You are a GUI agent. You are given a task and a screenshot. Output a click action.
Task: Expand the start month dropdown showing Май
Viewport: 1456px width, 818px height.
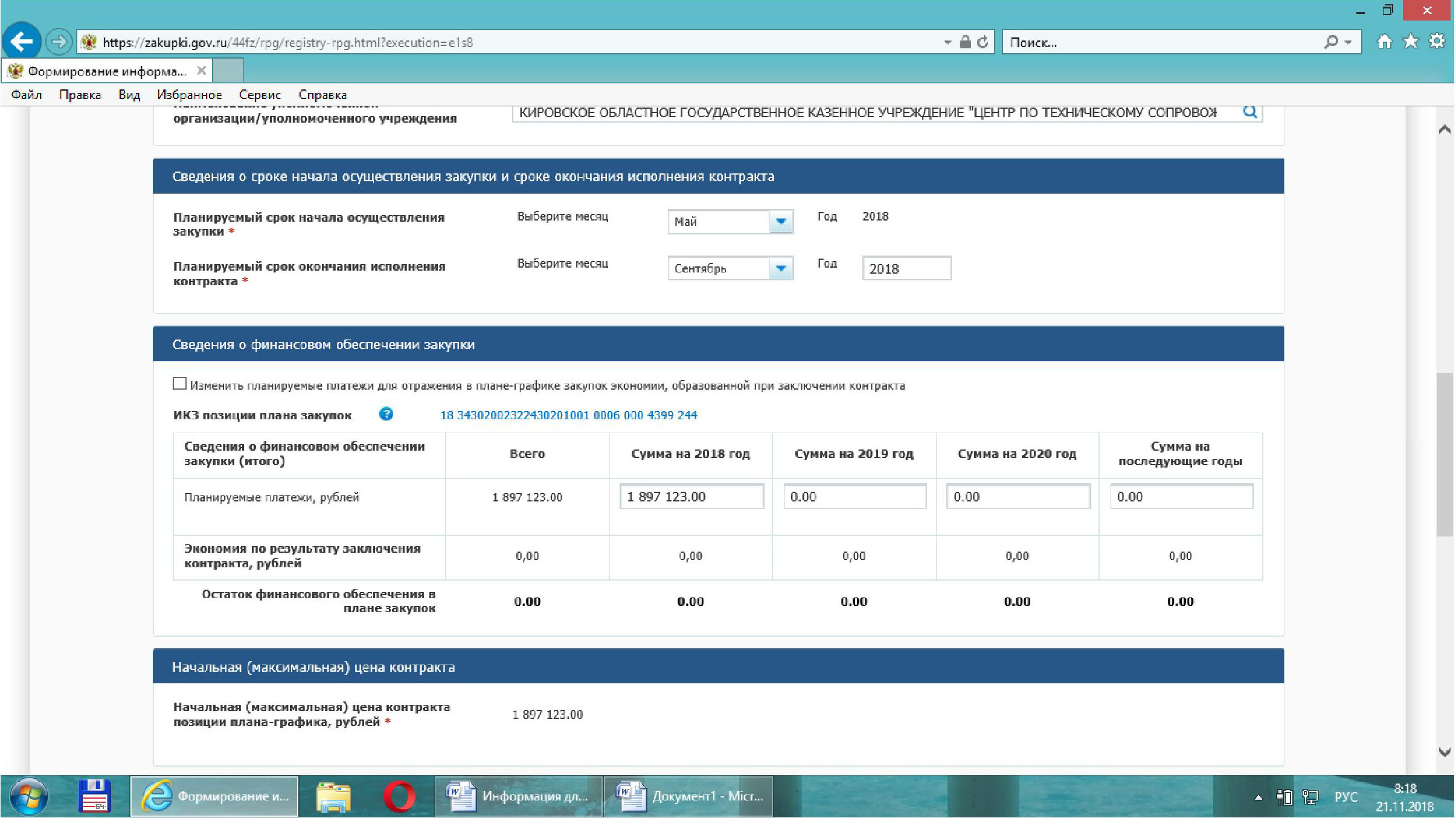coord(780,222)
